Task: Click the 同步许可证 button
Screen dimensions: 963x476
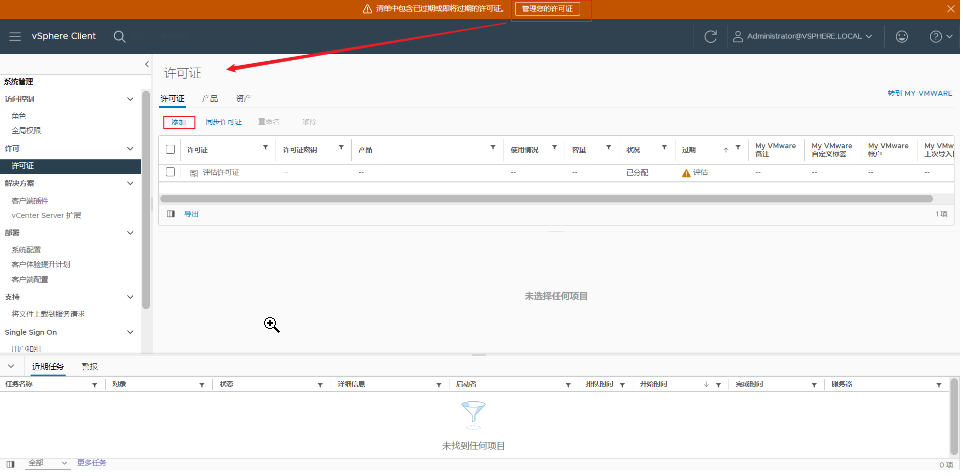Action: pyautogui.click(x=224, y=122)
